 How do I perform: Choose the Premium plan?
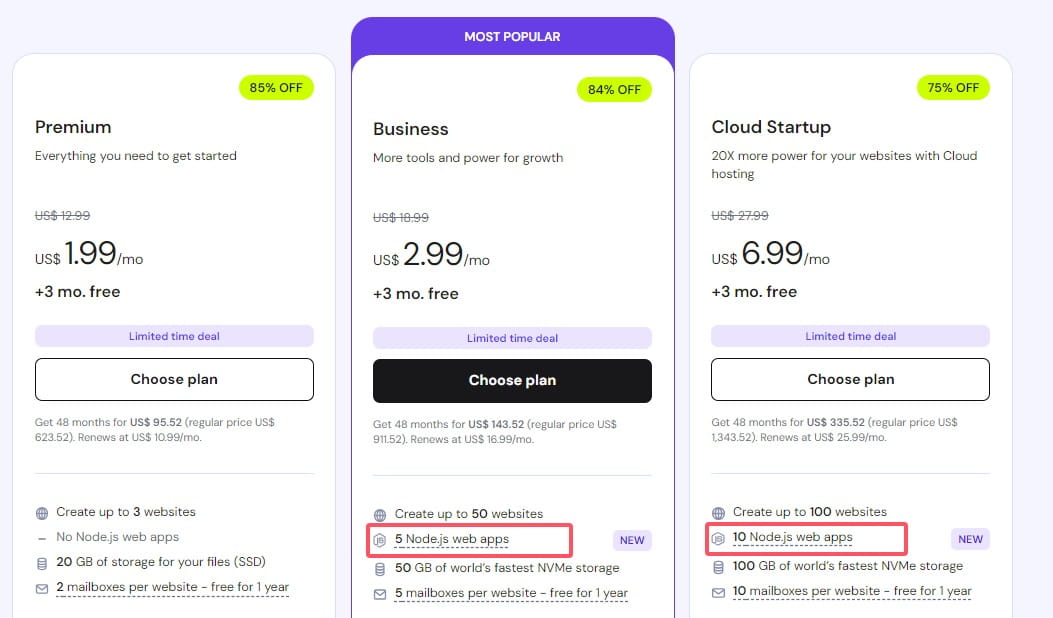174,380
